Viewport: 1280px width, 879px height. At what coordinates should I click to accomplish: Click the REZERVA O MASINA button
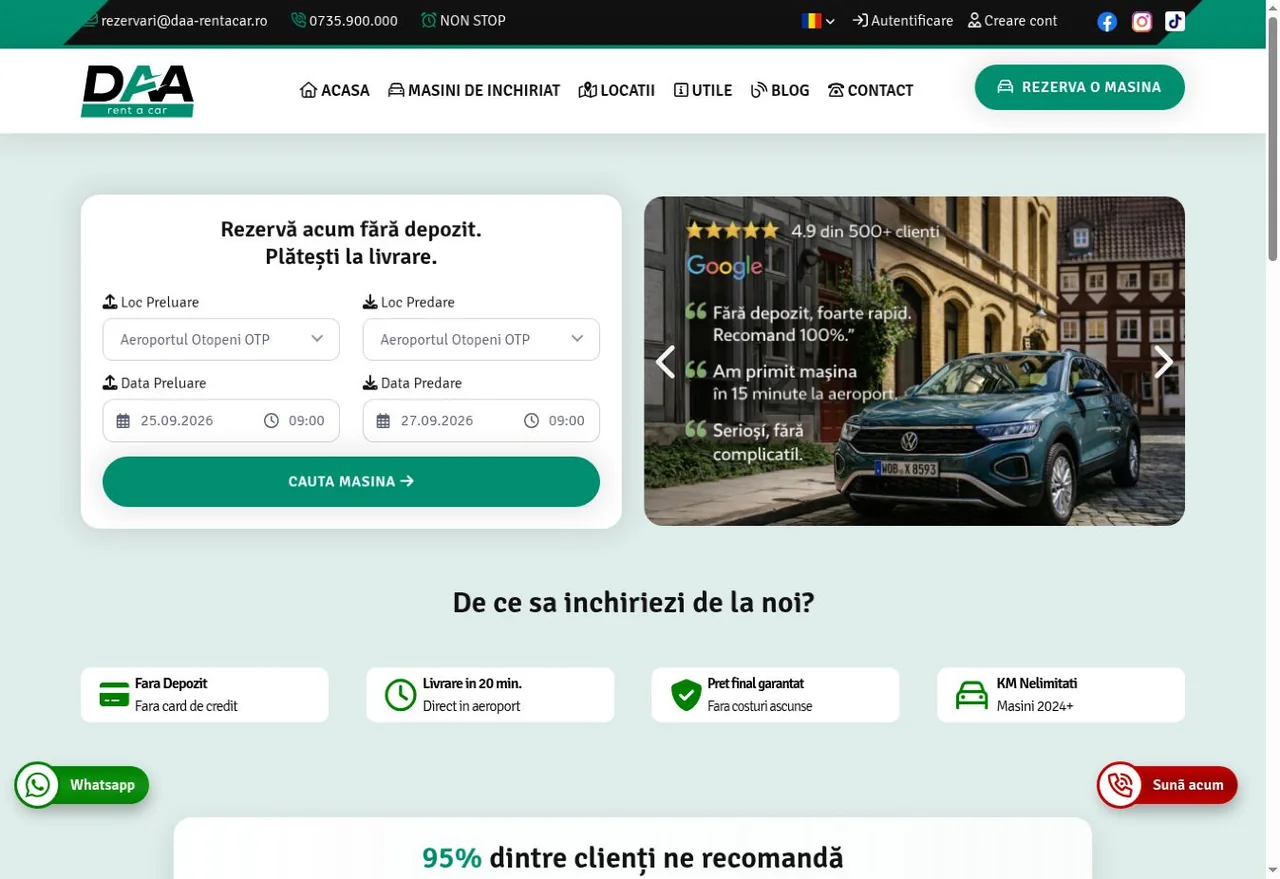click(1080, 87)
